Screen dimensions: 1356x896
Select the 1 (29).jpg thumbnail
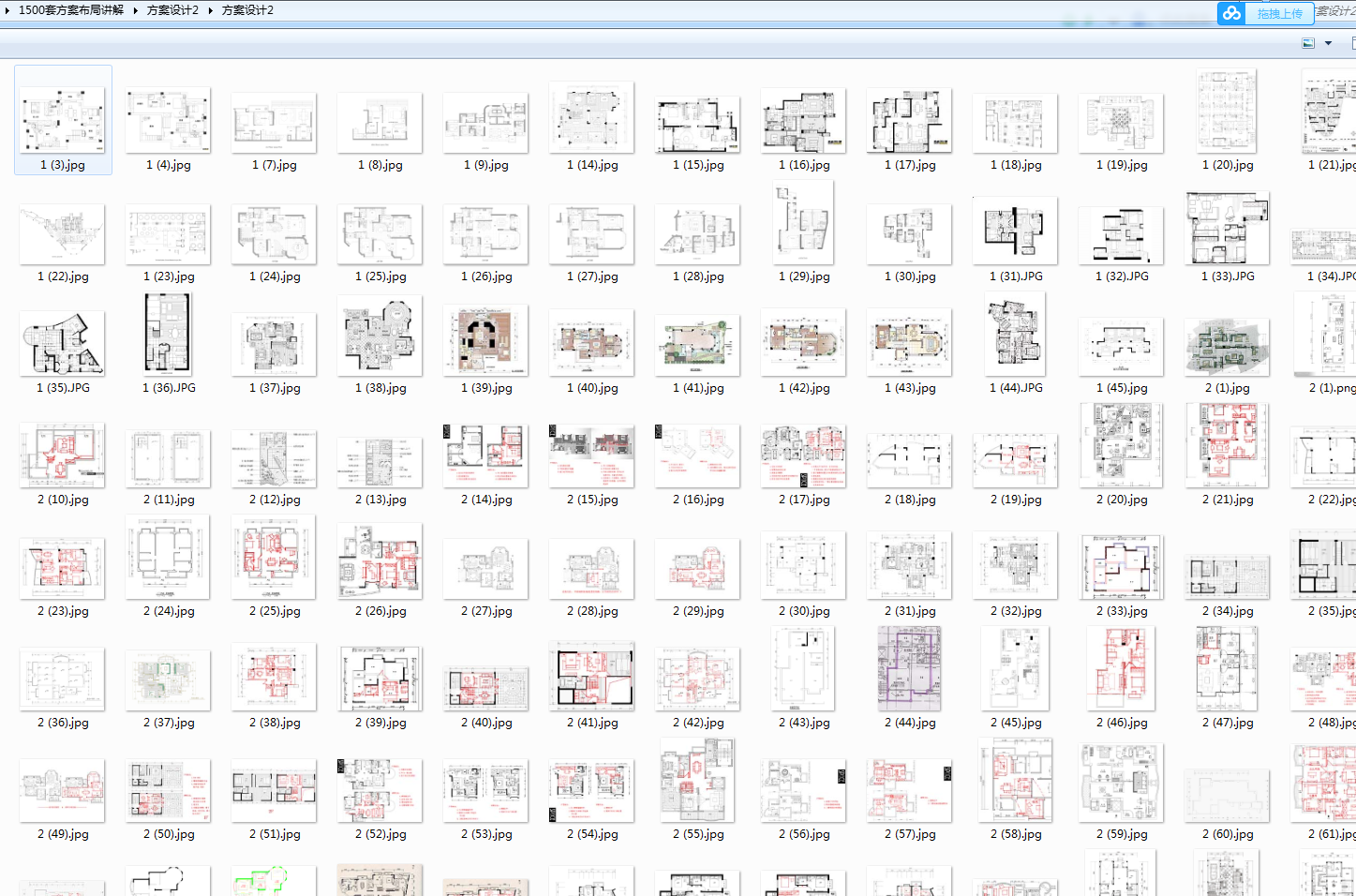(x=804, y=222)
